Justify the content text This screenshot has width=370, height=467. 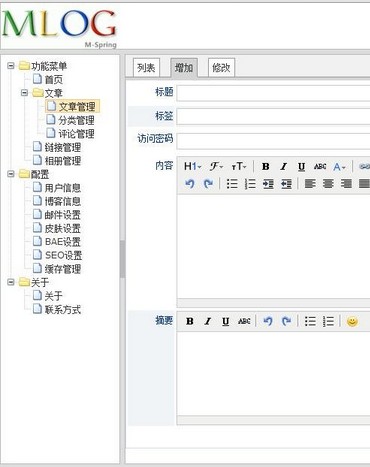[x=364, y=184]
